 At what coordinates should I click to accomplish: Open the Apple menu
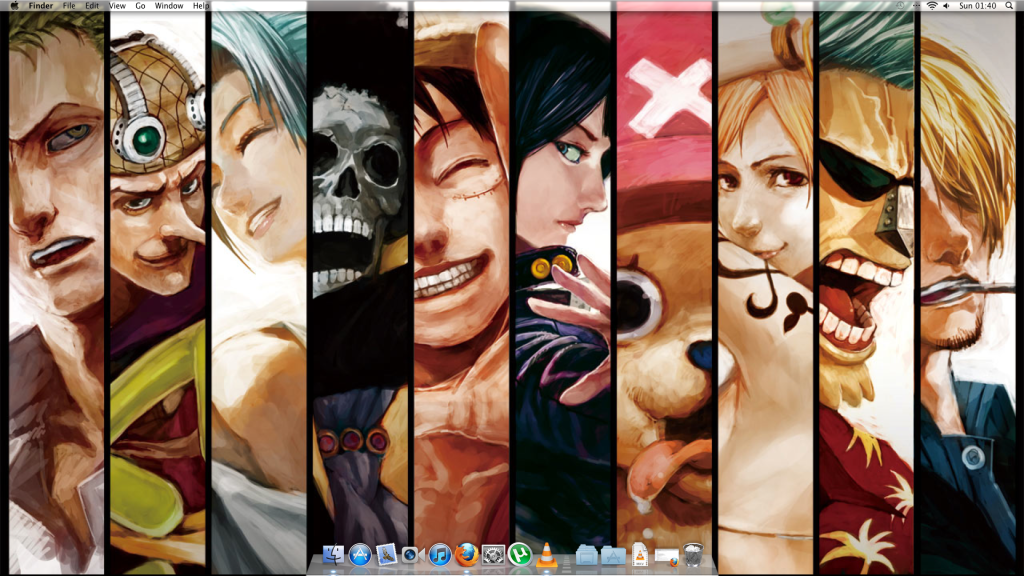[x=14, y=6]
